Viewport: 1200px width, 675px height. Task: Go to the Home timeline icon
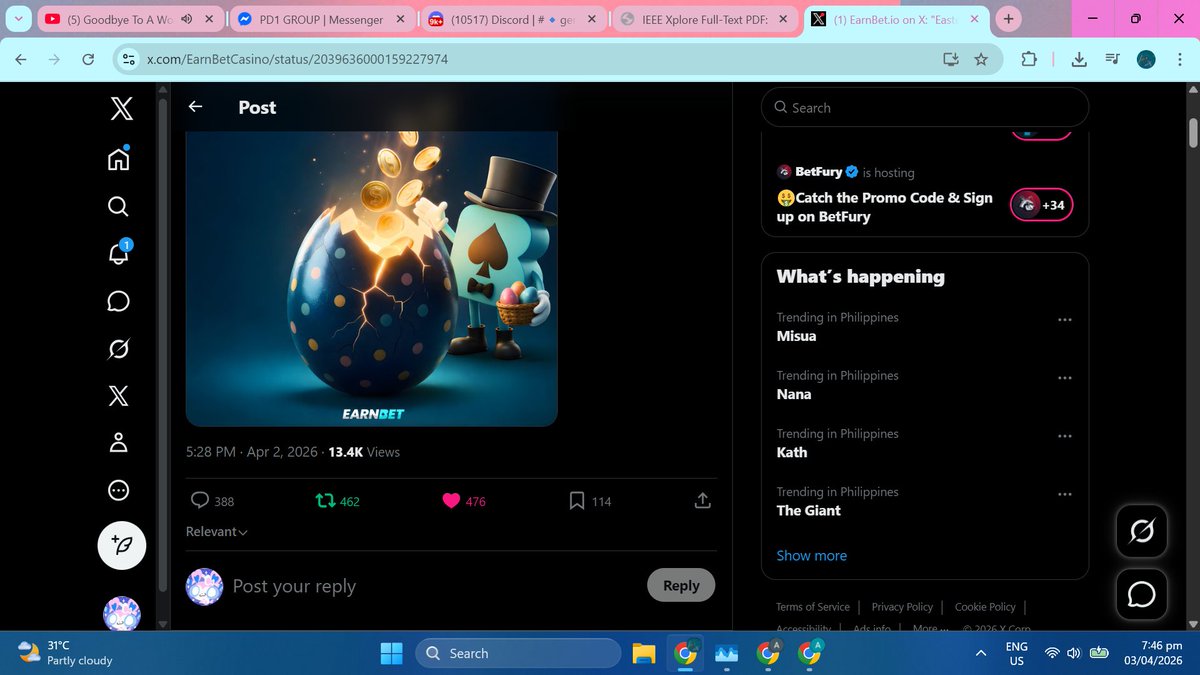tap(118, 158)
